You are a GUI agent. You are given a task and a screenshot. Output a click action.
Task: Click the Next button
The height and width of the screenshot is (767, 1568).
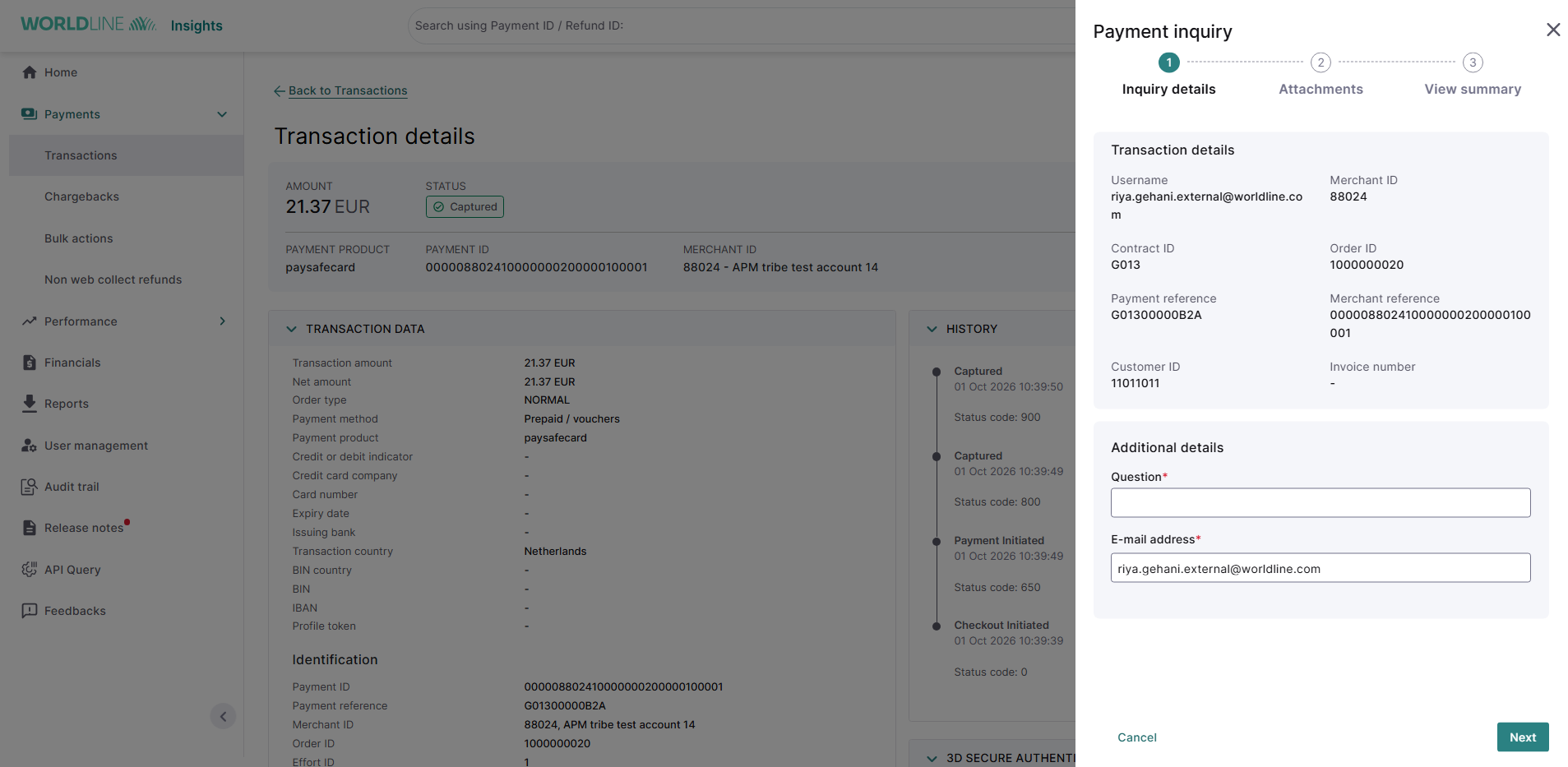coord(1522,737)
